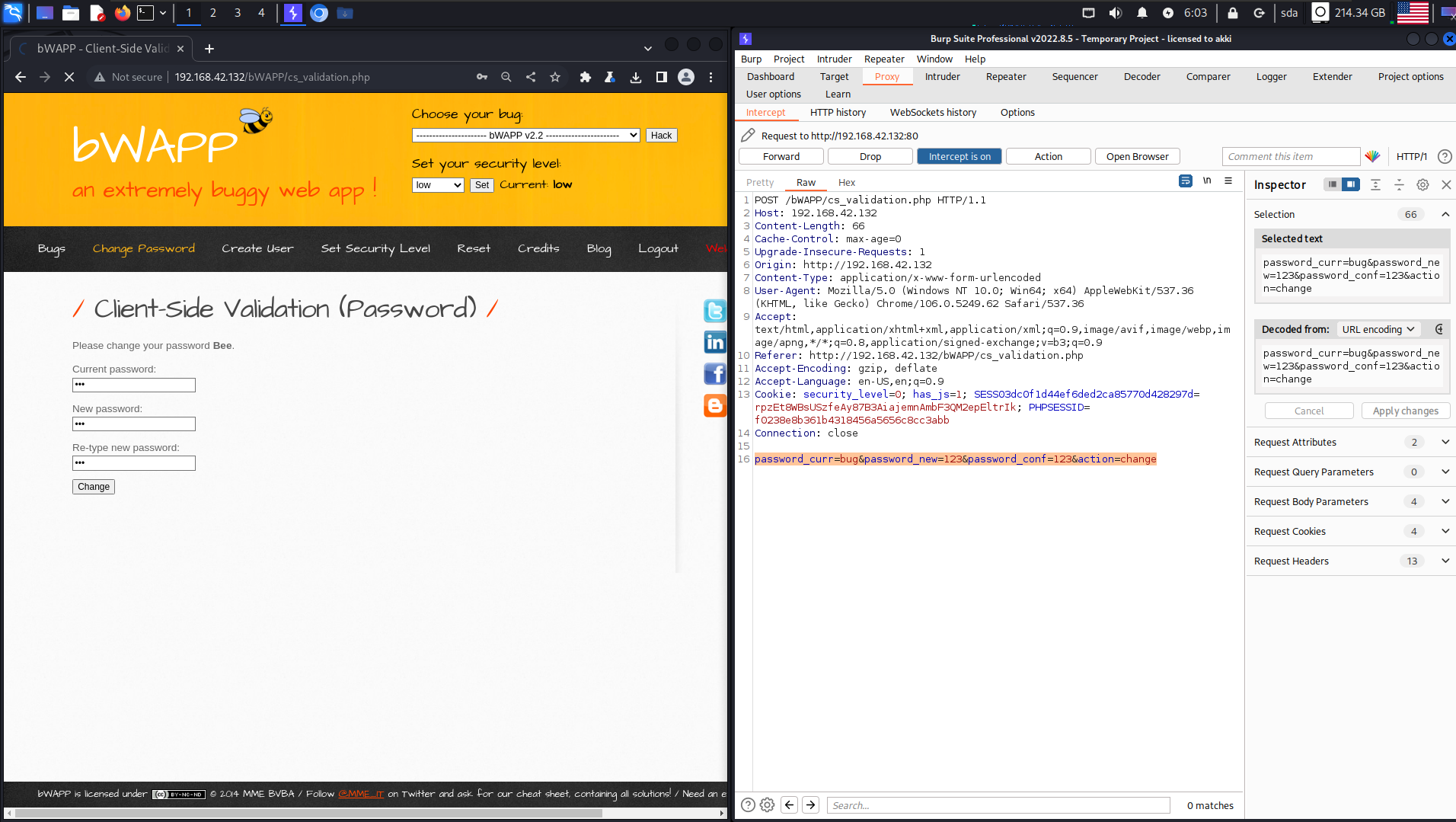Open the security level dropdown
The width and height of the screenshot is (1456, 822).
click(438, 185)
